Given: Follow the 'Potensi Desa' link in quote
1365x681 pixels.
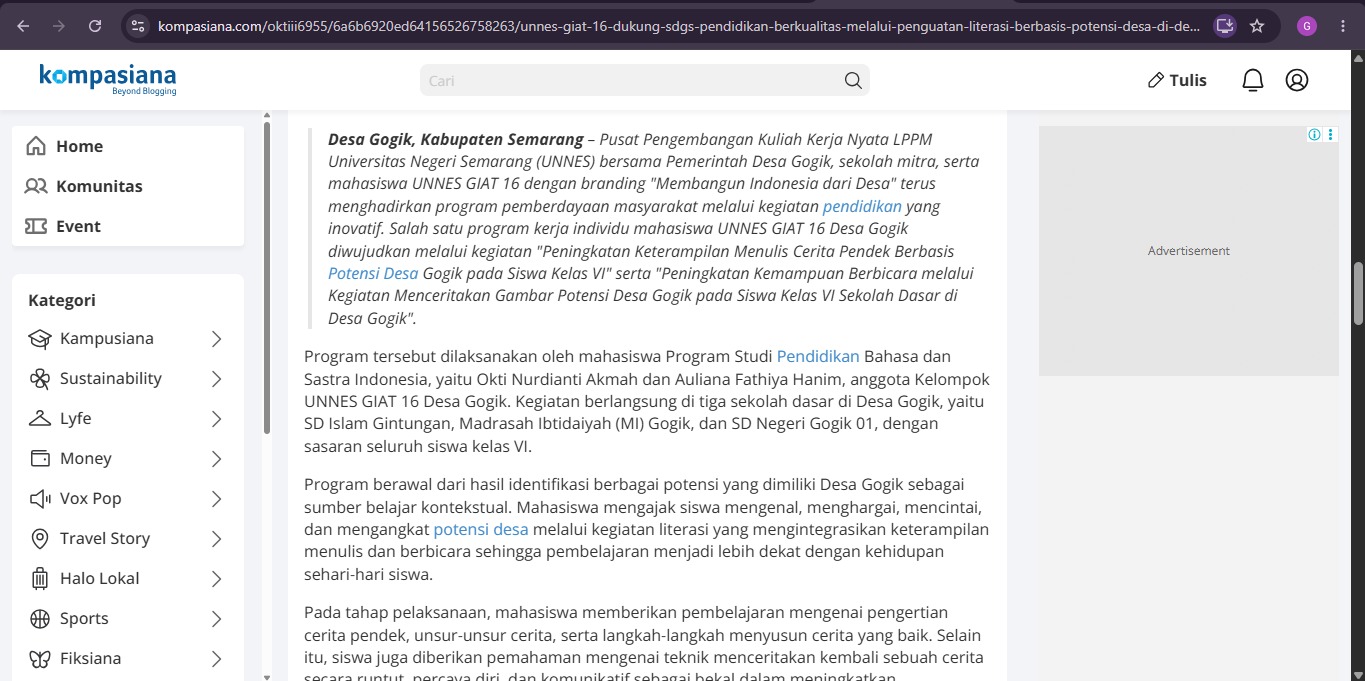Looking at the screenshot, I should (x=373, y=273).
